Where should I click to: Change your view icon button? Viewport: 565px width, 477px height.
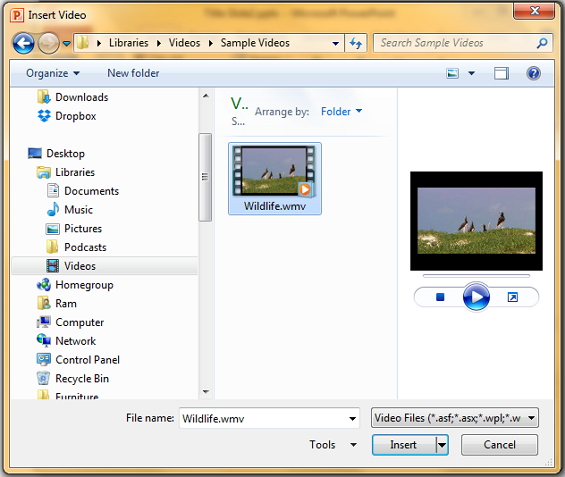453,73
